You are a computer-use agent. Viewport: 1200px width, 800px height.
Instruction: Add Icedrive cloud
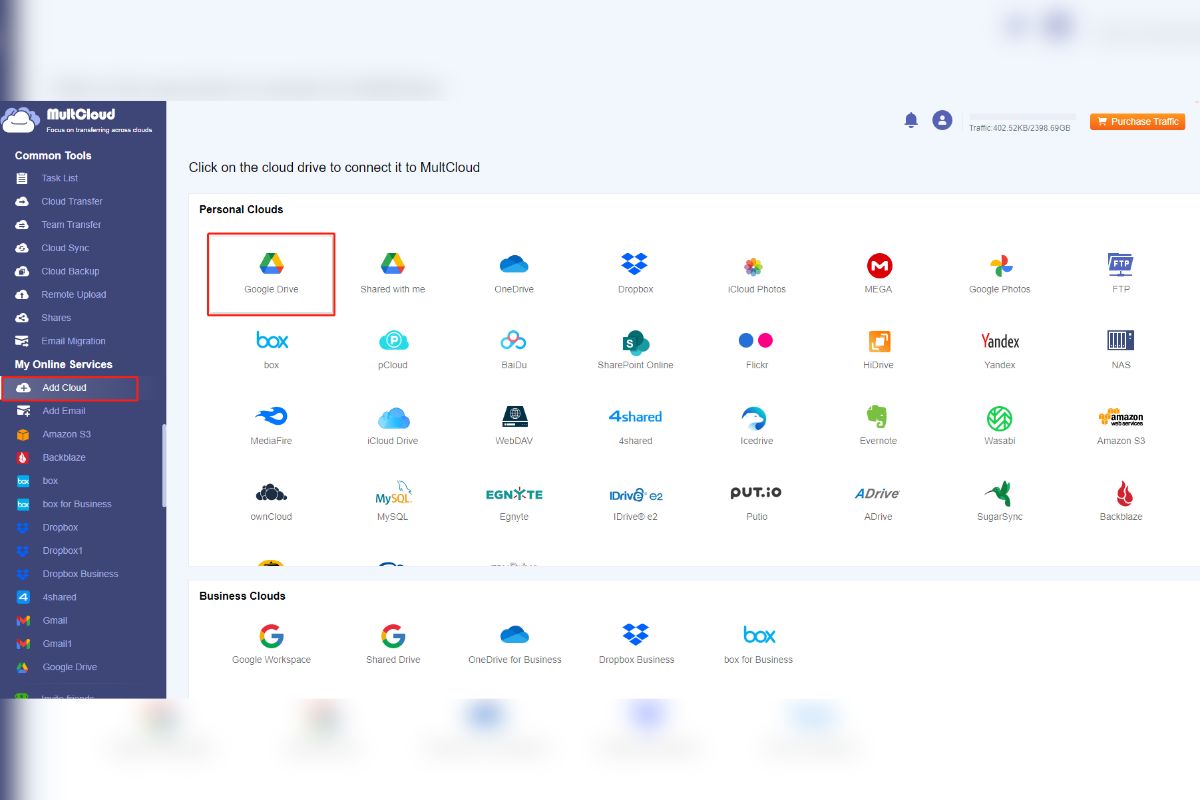point(756,426)
